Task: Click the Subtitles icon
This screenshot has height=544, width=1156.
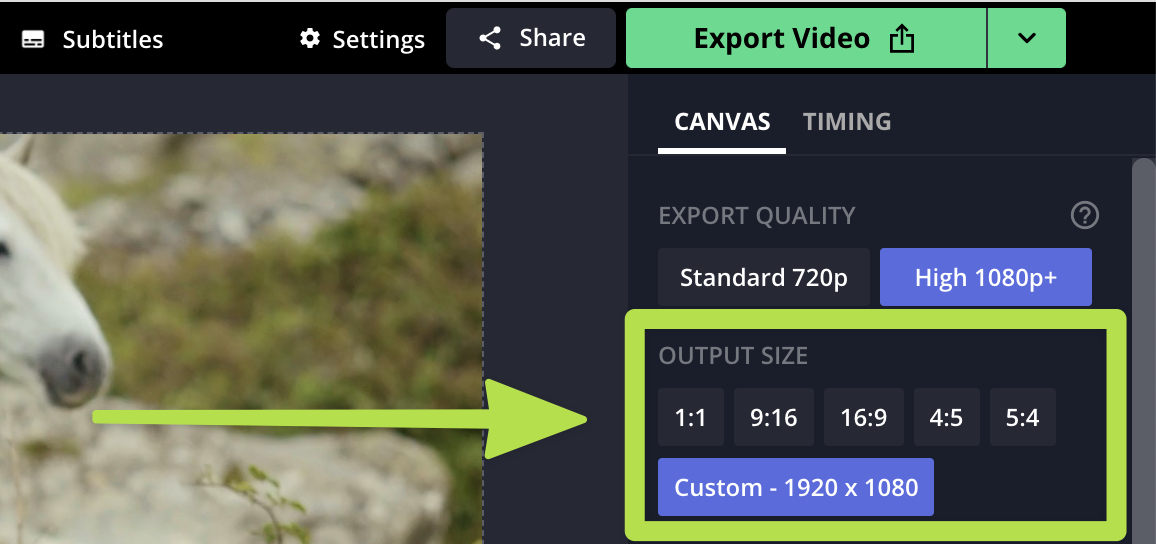Action: [x=33, y=40]
